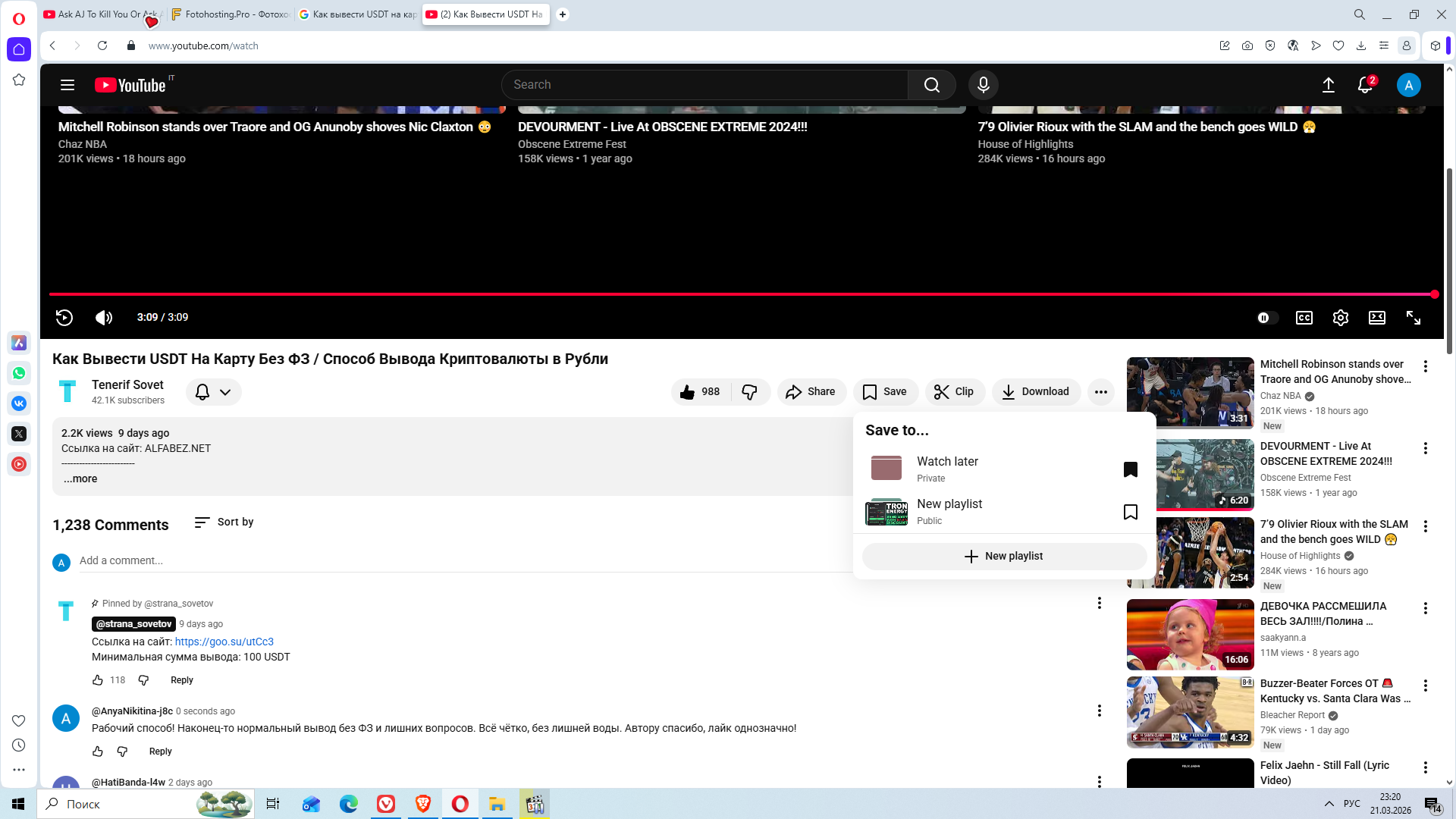Click the video replay icon
The image size is (1456, 819).
pos(64,318)
